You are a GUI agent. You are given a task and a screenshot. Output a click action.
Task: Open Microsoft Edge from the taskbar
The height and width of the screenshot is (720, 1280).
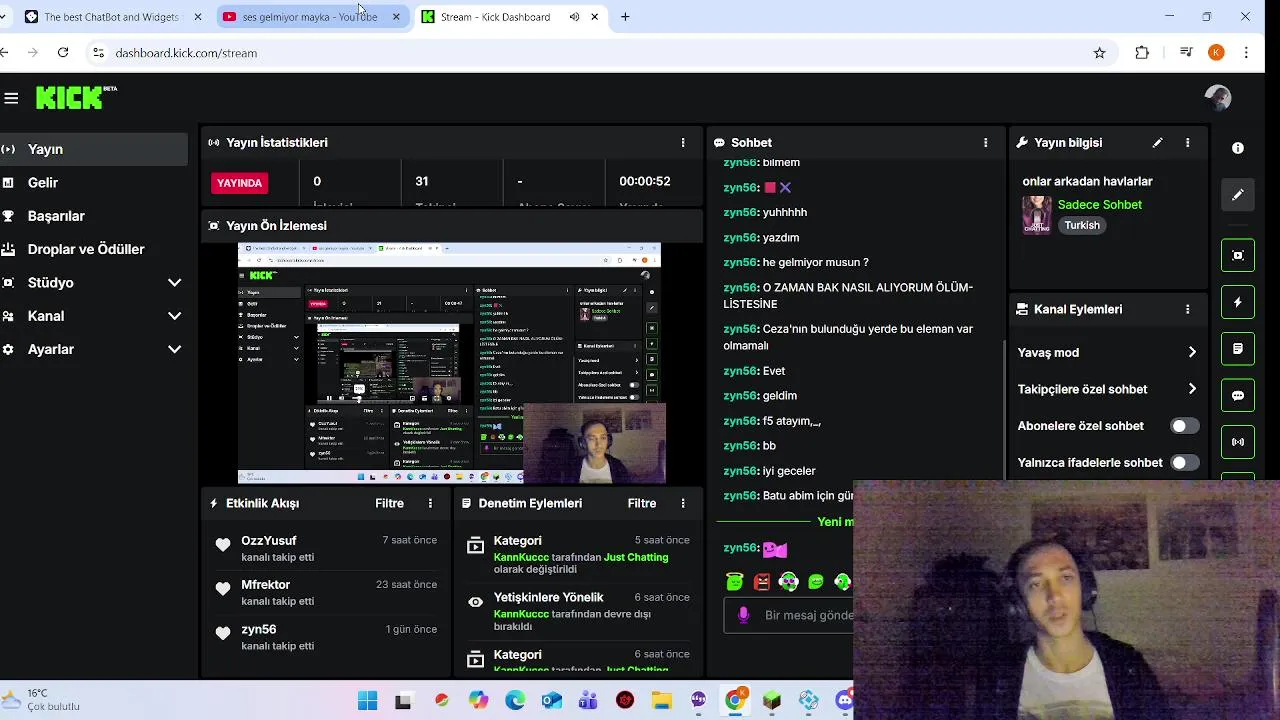(x=515, y=701)
